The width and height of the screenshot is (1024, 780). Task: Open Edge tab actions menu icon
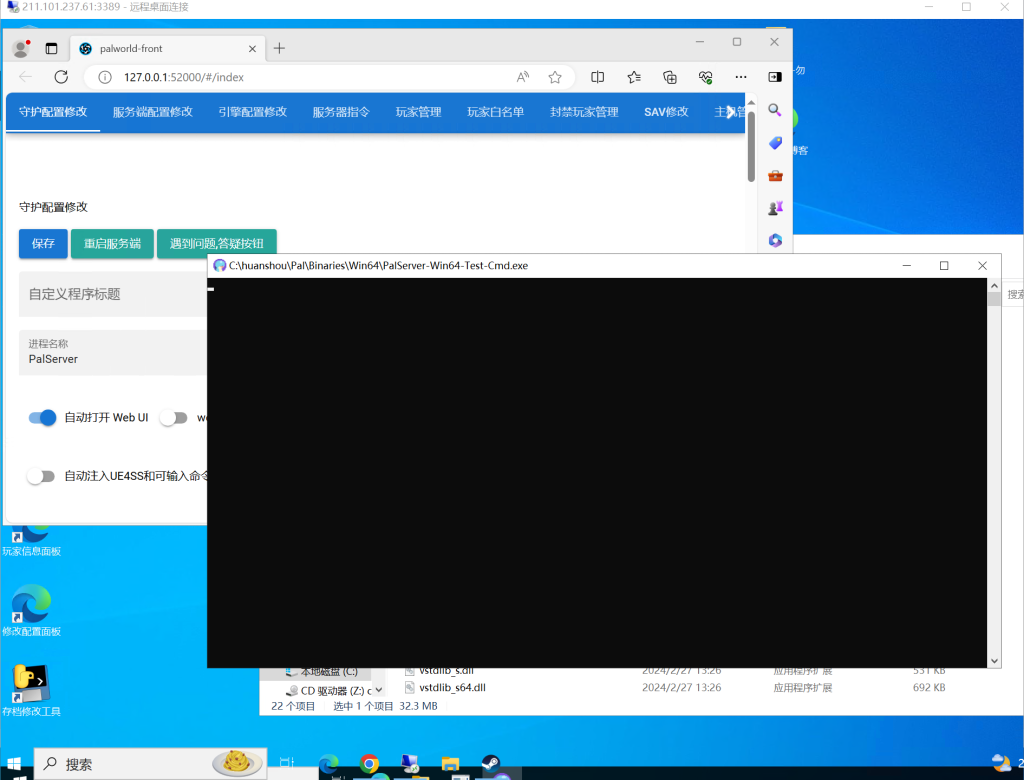(51, 48)
